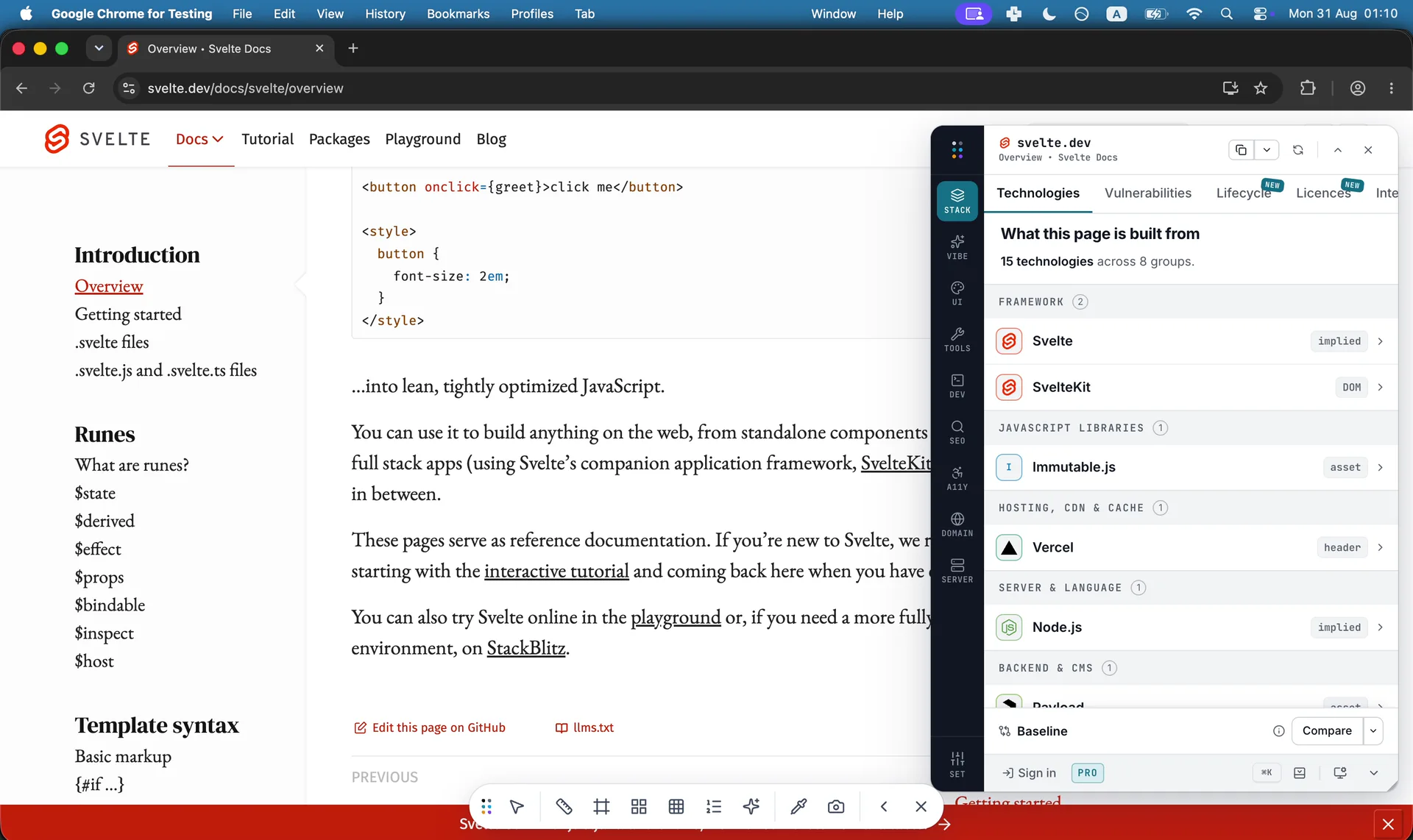Image resolution: width=1413 pixels, height=840 pixels.
Task: Open the StackBlitz link
Action: [x=526, y=648]
